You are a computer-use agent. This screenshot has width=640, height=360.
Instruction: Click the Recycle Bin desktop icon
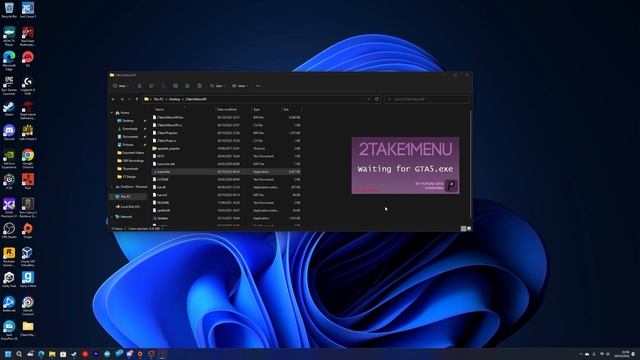point(9,10)
